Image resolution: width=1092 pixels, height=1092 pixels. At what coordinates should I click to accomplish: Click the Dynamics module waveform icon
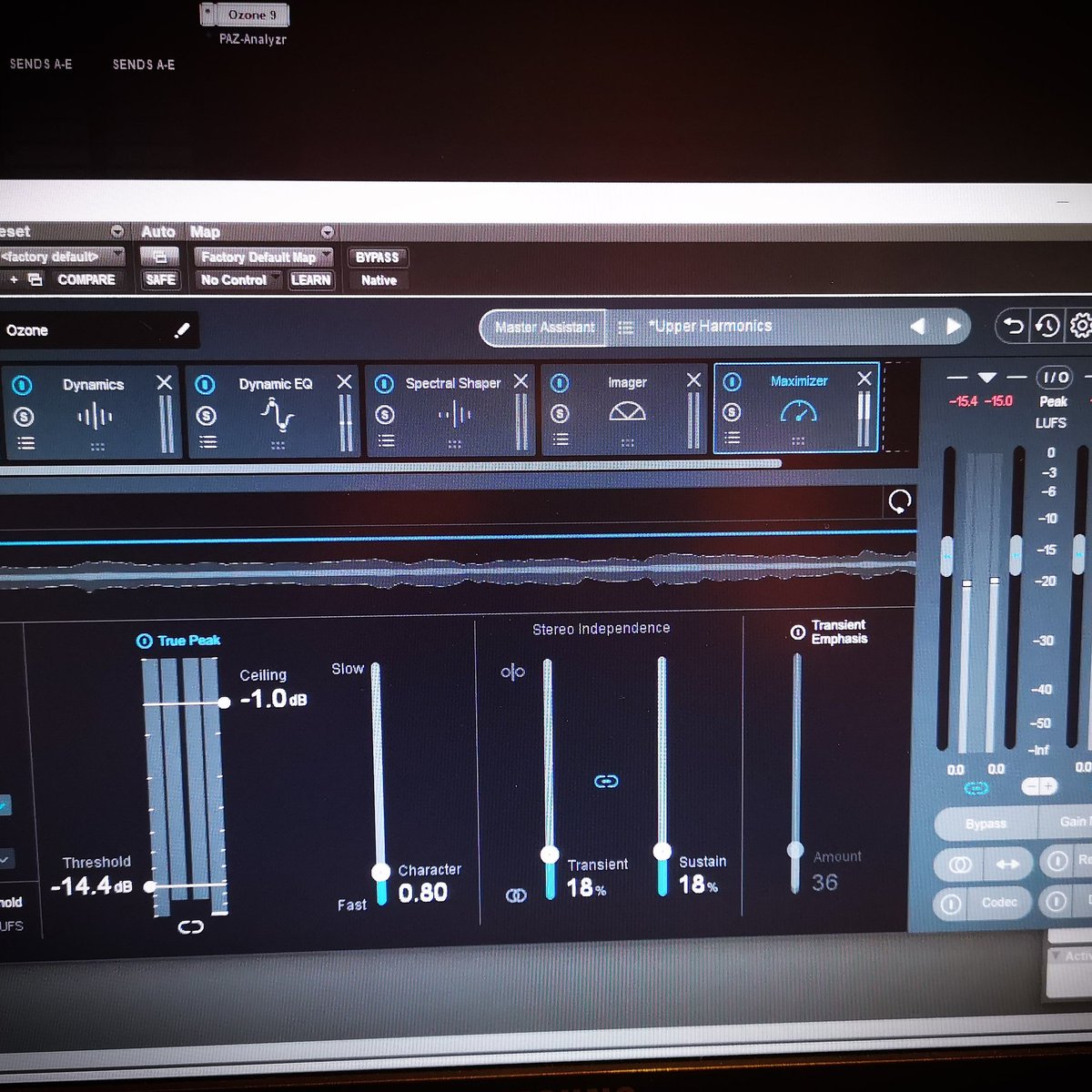click(x=95, y=418)
